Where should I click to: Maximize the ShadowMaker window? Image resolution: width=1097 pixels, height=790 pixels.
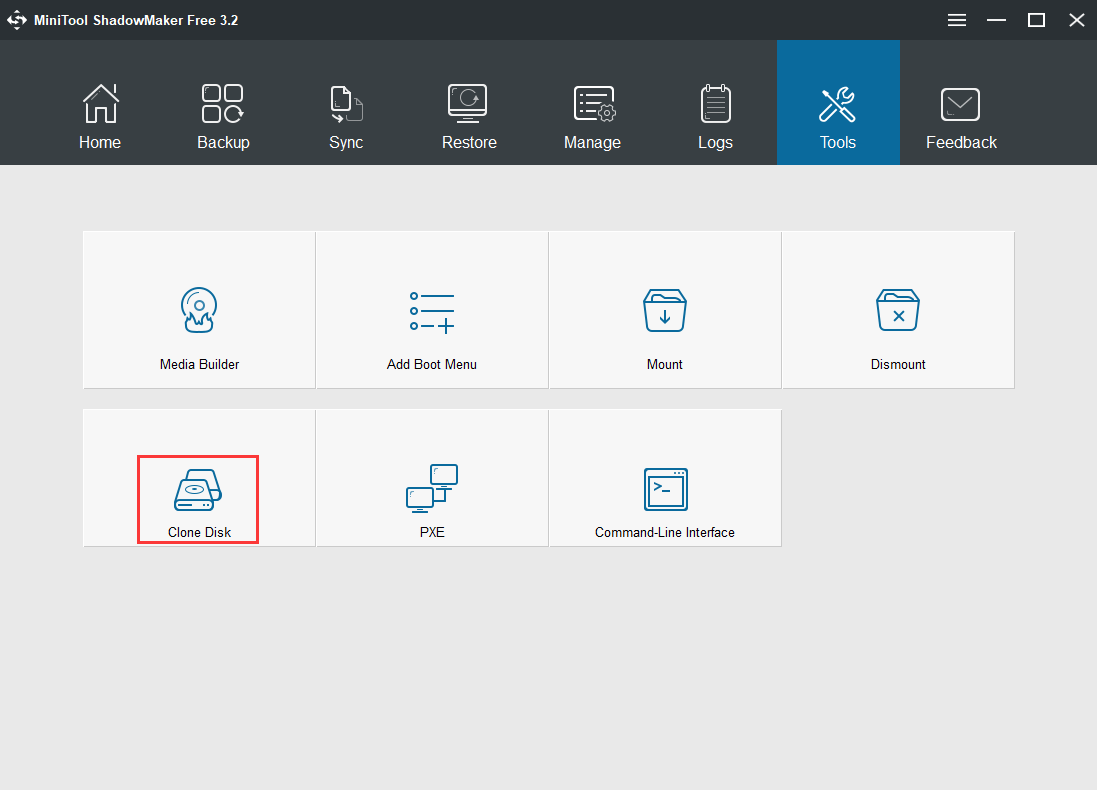[x=1036, y=20]
